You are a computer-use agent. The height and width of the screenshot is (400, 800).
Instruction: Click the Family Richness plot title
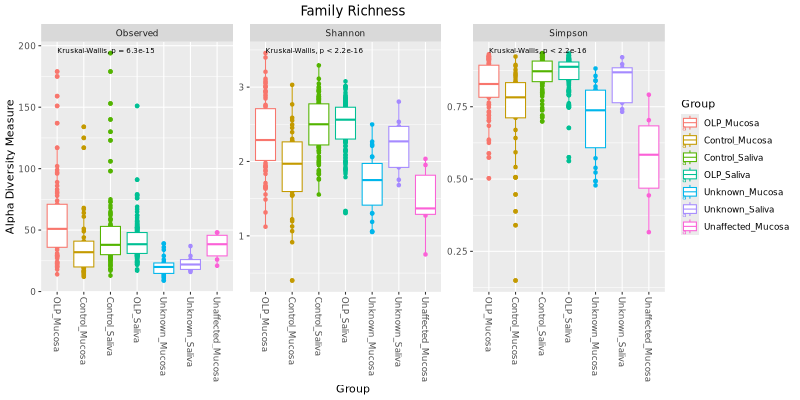(x=353, y=11)
